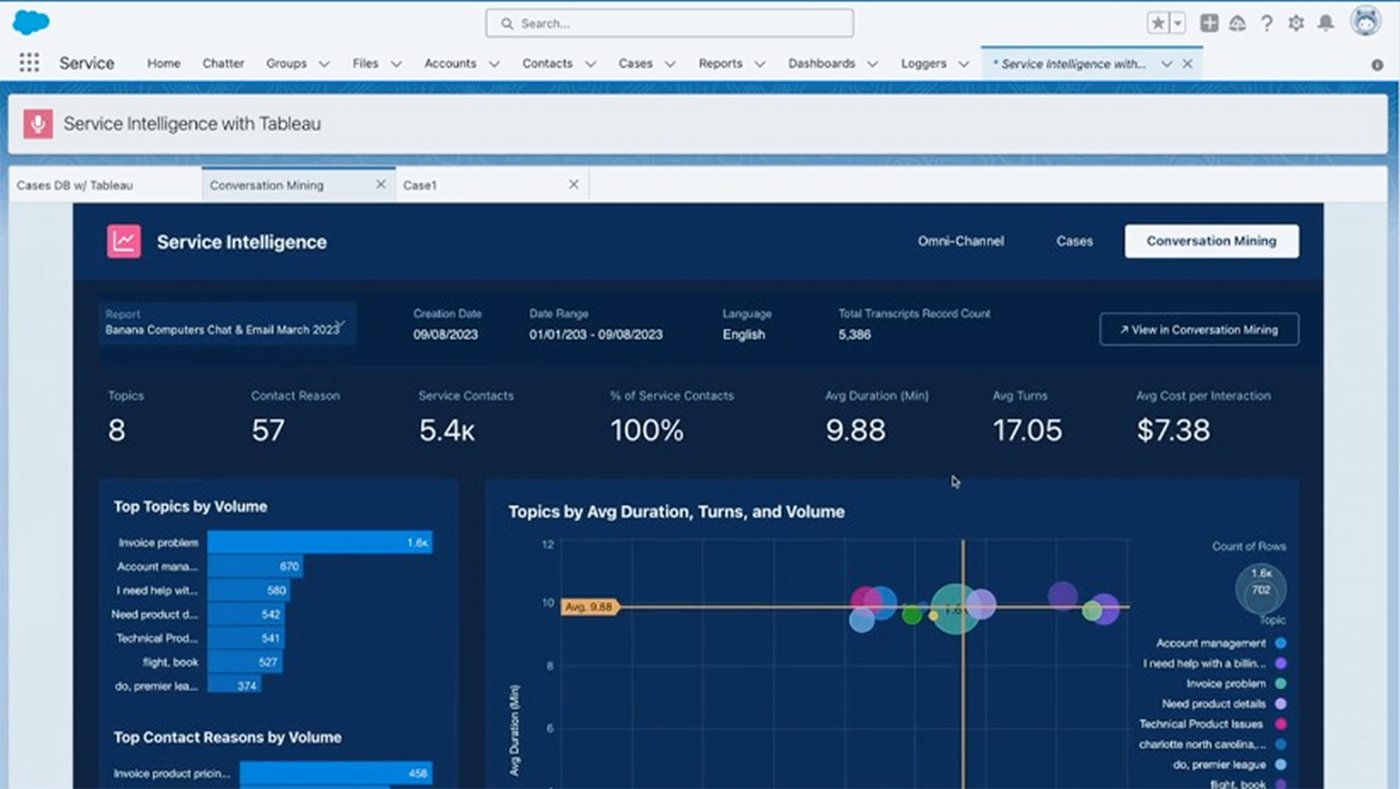Open the App Launcher grid icon
Screen dimensions: 1400x789
click(x=29, y=63)
